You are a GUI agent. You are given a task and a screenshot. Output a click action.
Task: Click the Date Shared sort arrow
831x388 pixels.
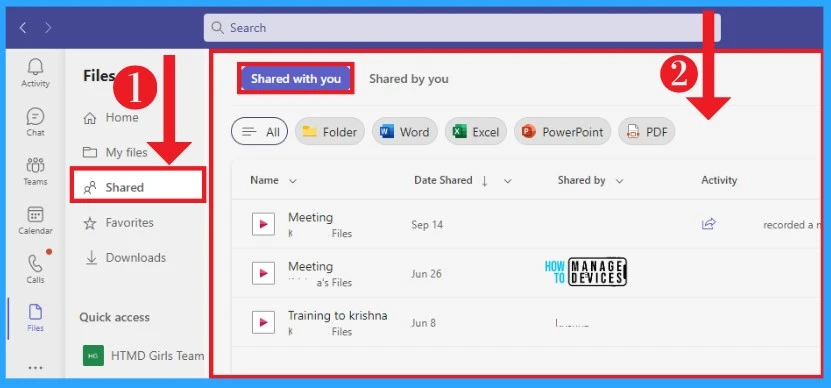[x=484, y=181]
